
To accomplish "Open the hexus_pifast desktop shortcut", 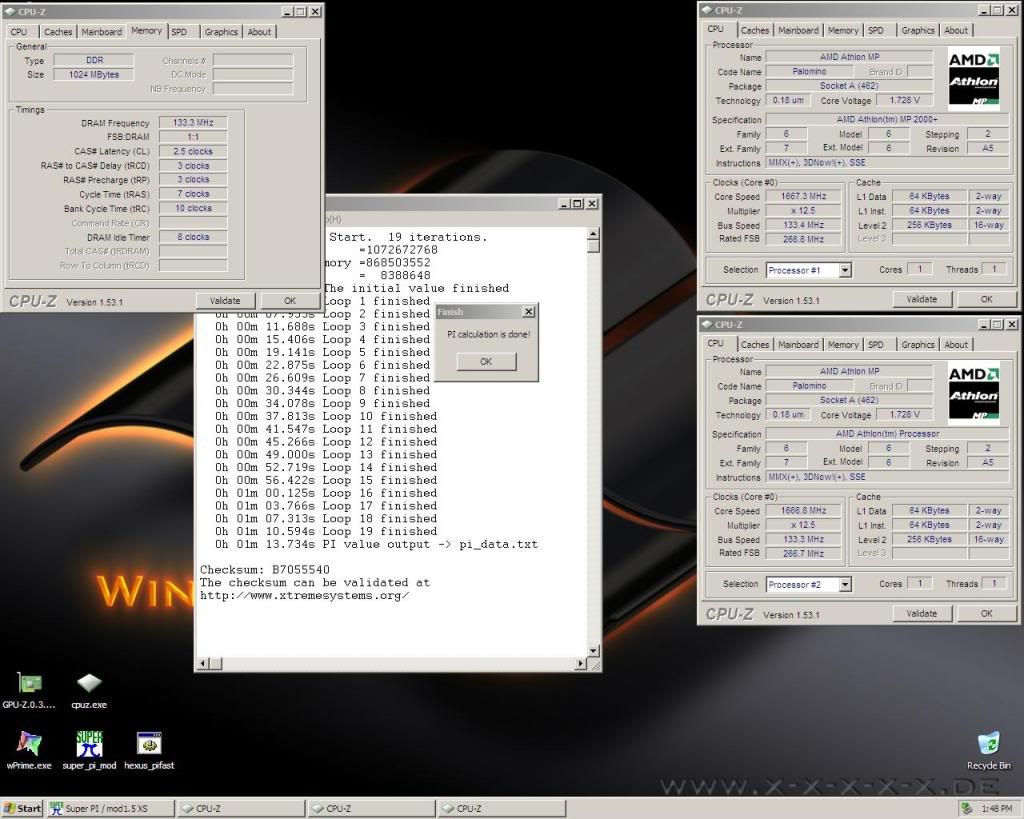I will pyautogui.click(x=149, y=750).
